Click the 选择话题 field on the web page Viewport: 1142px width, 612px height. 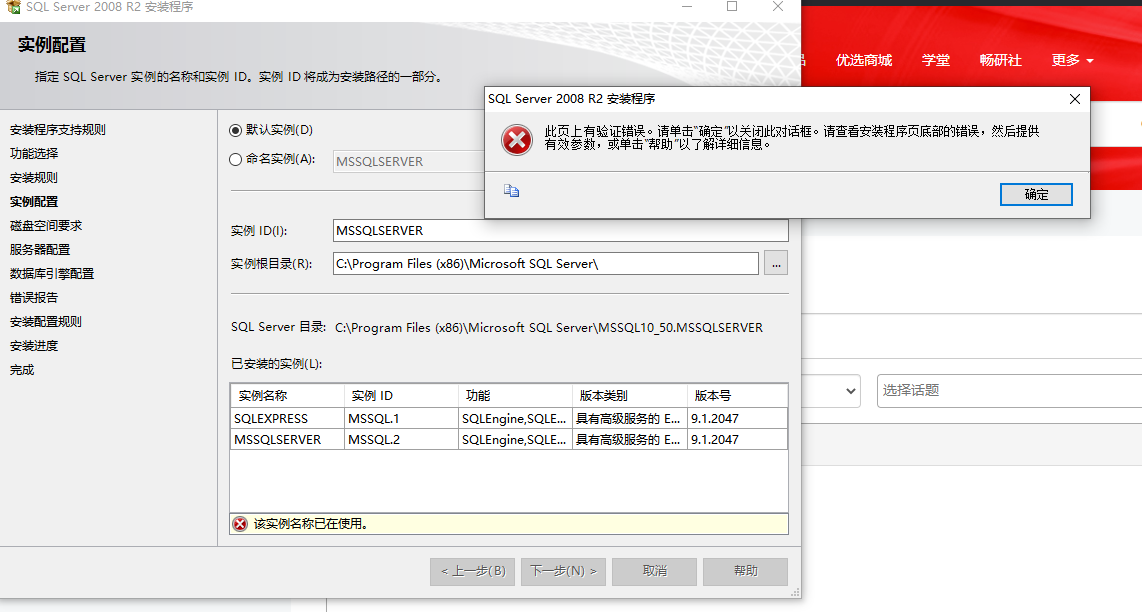coord(1009,391)
